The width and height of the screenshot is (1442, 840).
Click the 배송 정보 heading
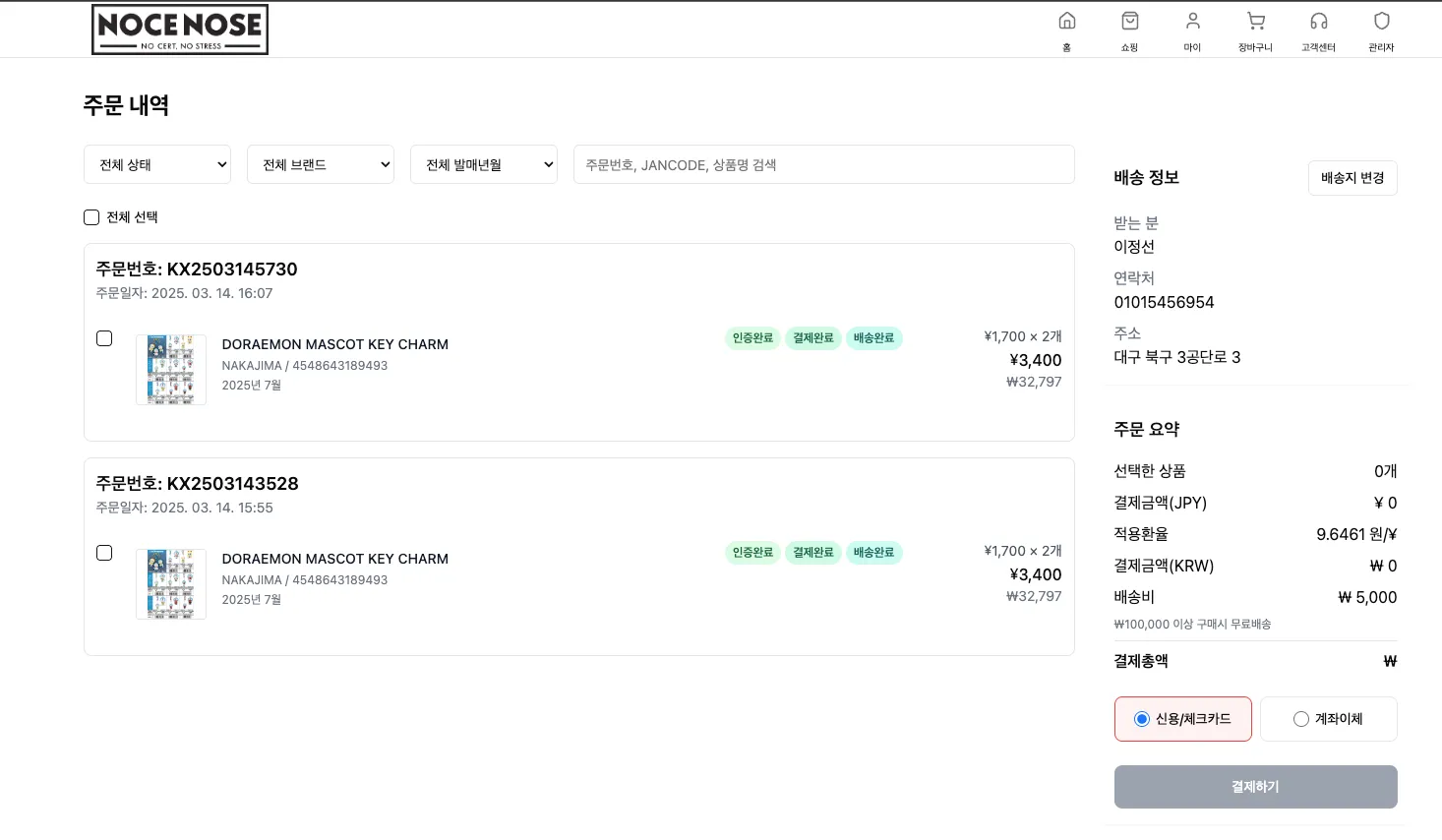click(1147, 177)
